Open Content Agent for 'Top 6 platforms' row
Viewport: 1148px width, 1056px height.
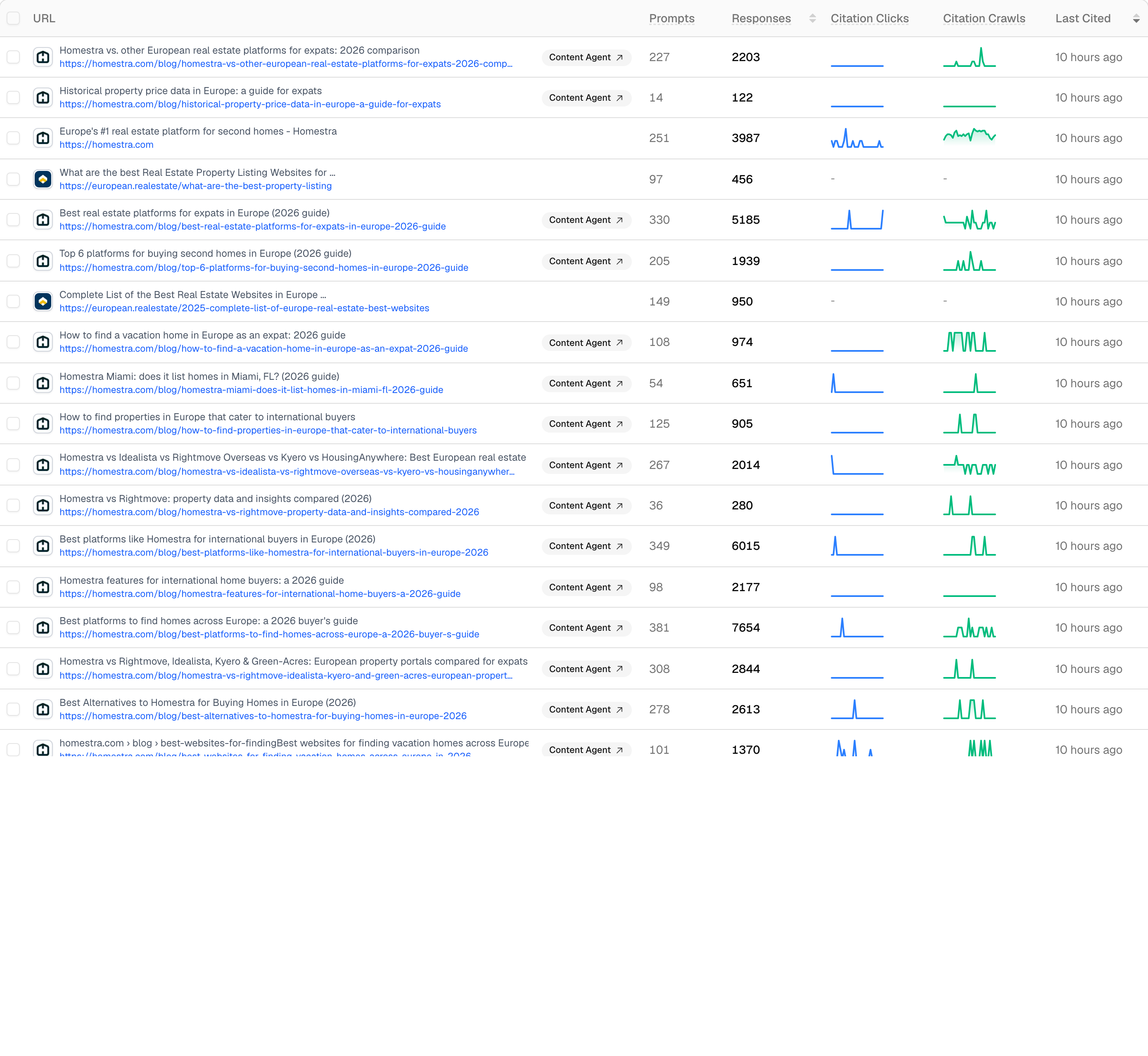tap(586, 261)
